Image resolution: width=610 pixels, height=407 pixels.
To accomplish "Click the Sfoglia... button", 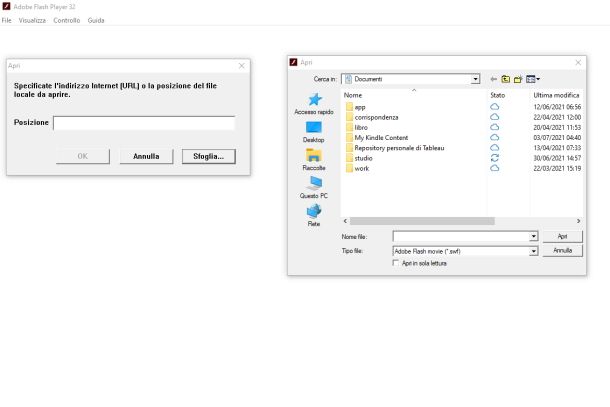I will coord(209,156).
